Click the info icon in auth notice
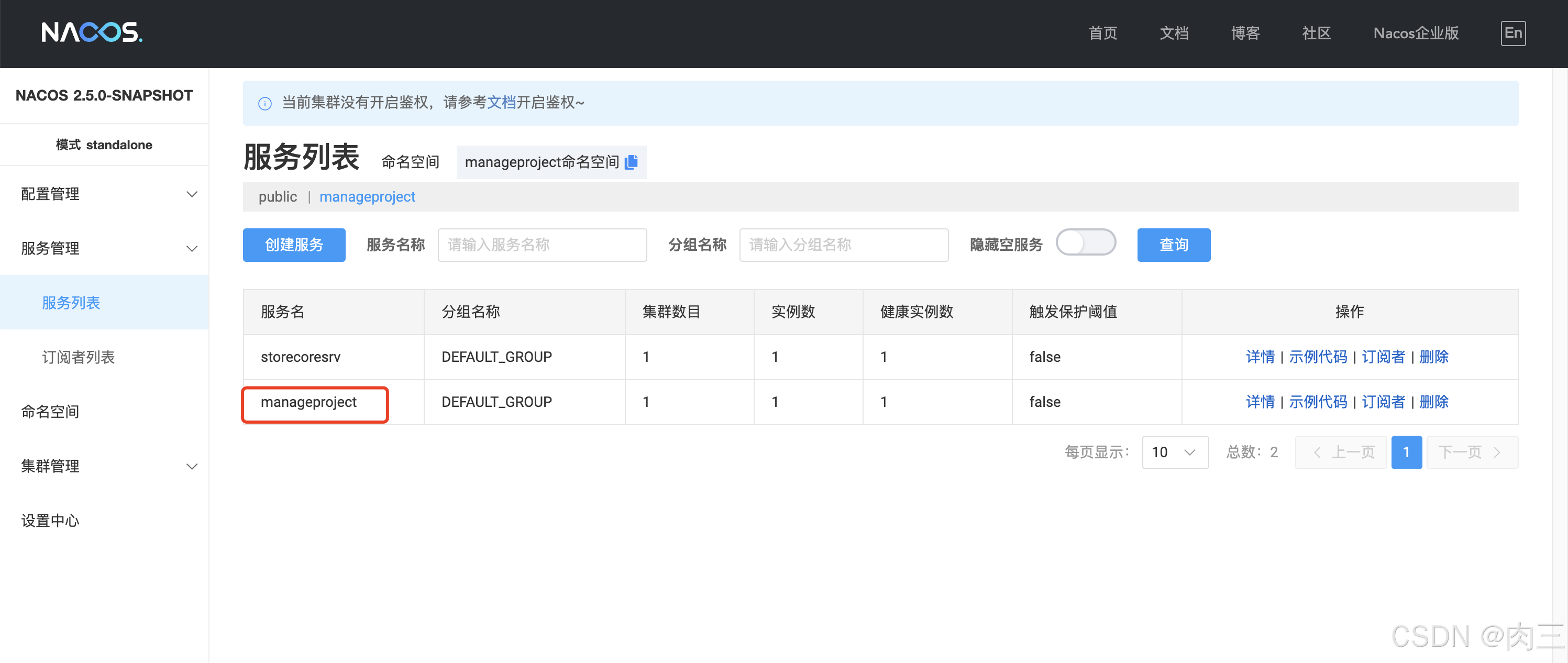Screen dimensions: 1568x663 click(265, 104)
